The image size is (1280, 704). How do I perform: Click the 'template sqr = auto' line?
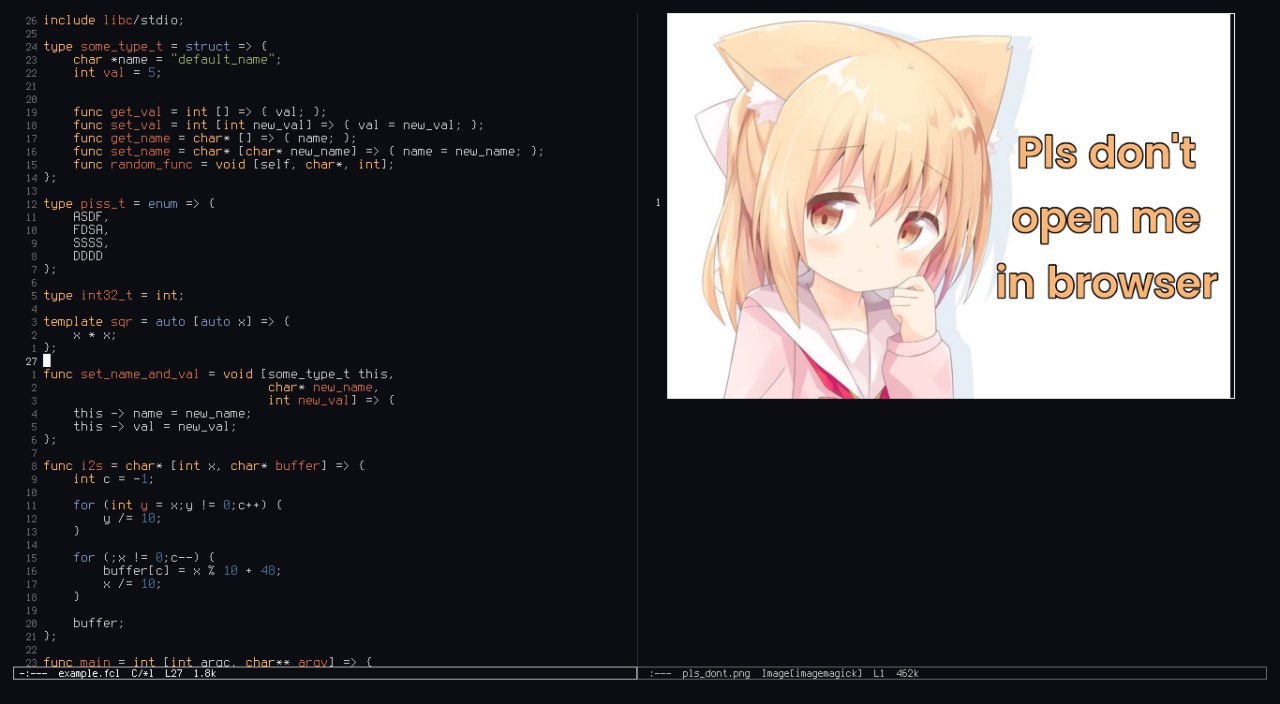tap(166, 321)
